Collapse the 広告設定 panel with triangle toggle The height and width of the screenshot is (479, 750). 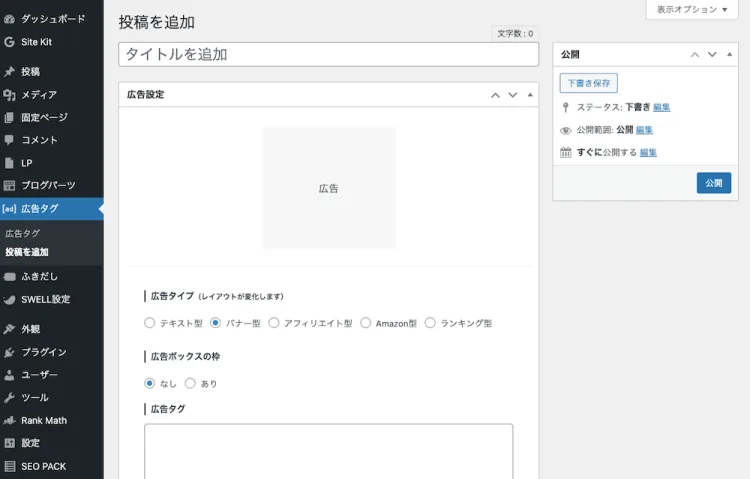coord(530,95)
